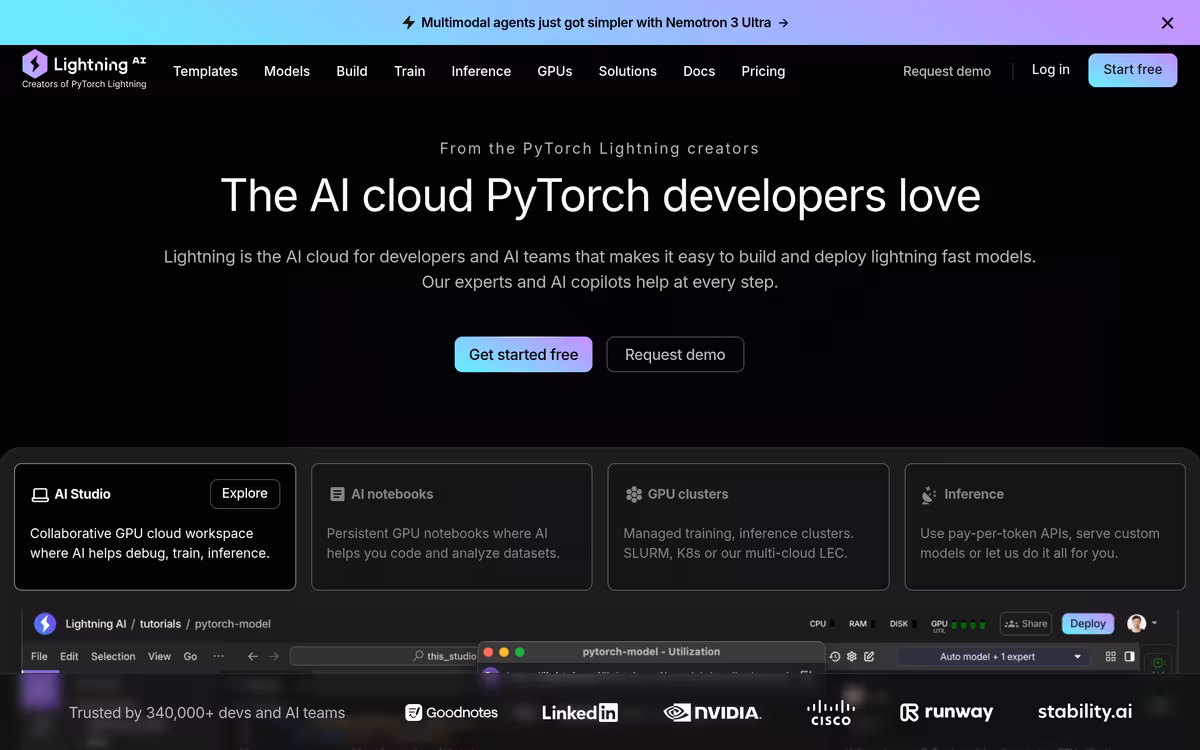The width and height of the screenshot is (1200, 750).
Task: Close the Nemotron announcement banner
Action: click(1167, 22)
